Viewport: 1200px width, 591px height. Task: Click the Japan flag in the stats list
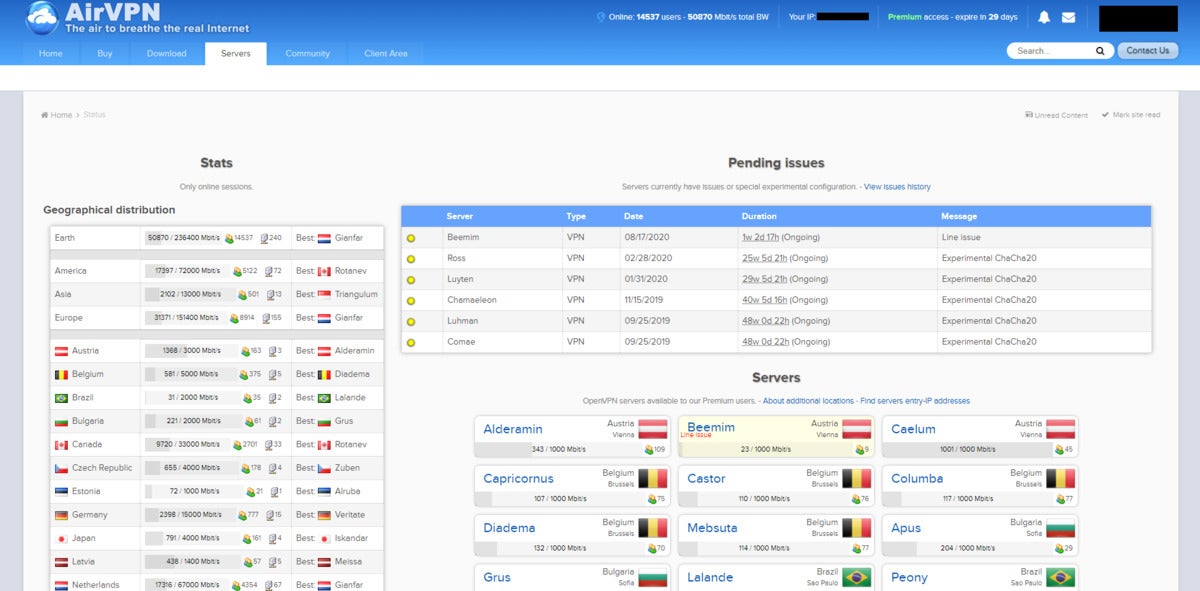[x=61, y=538]
